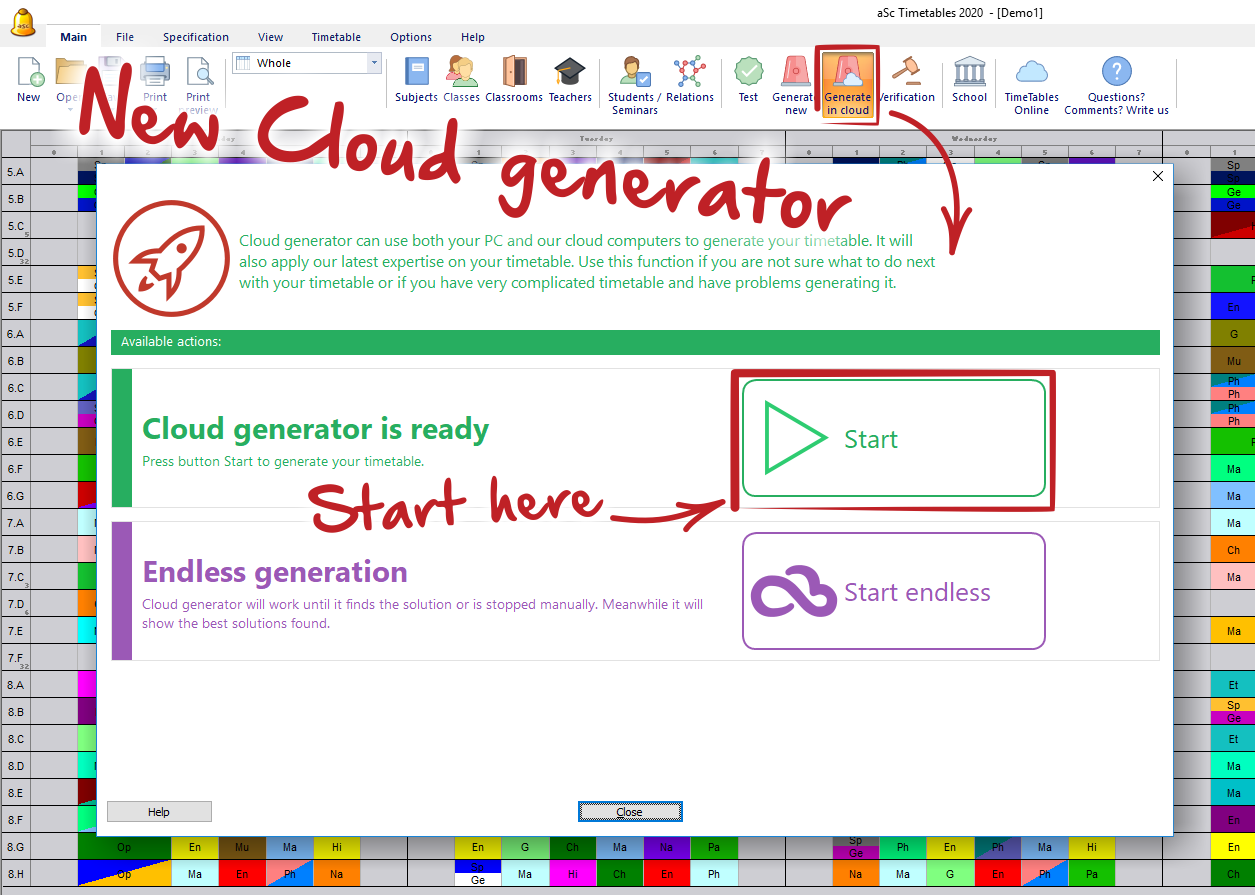Click the Start endless button
This screenshot has width=1255, height=895.
(893, 591)
